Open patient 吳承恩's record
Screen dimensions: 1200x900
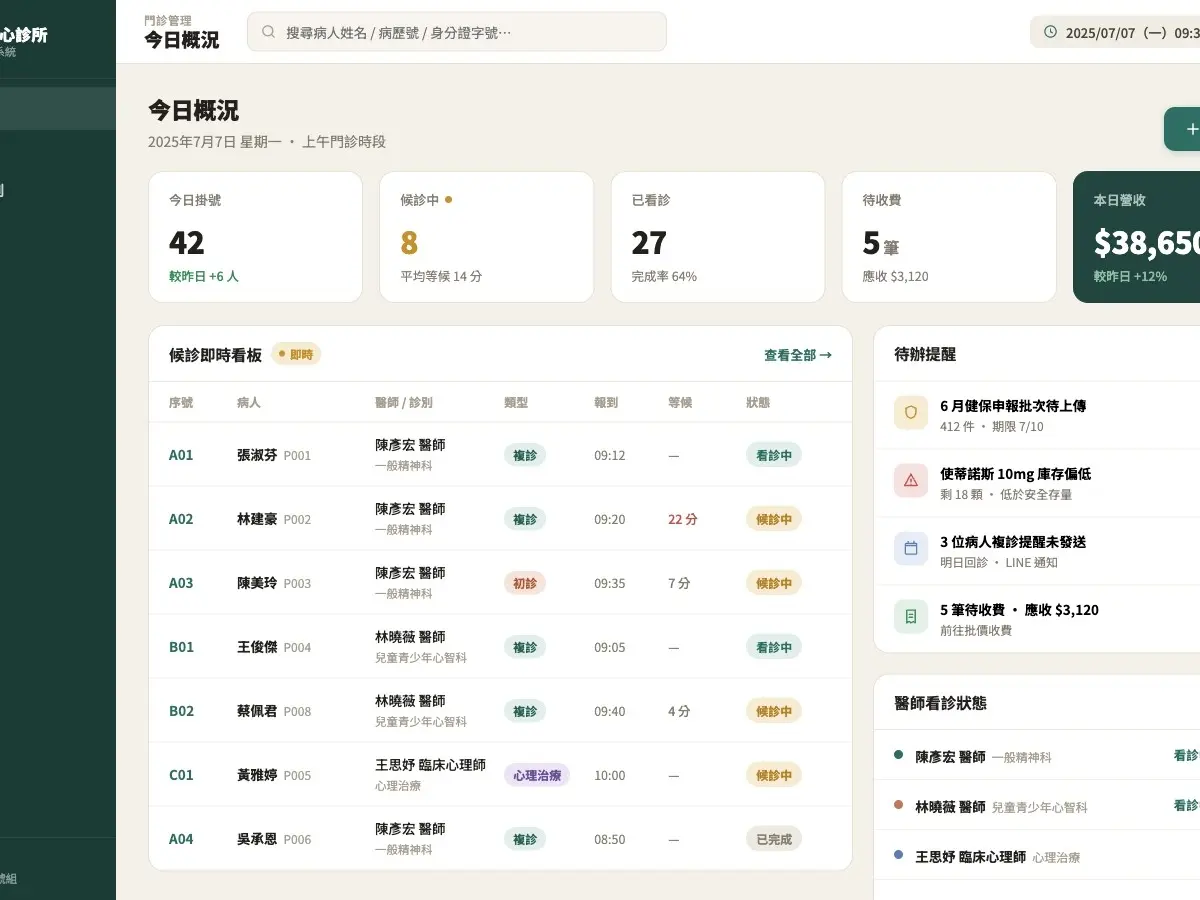coord(257,839)
